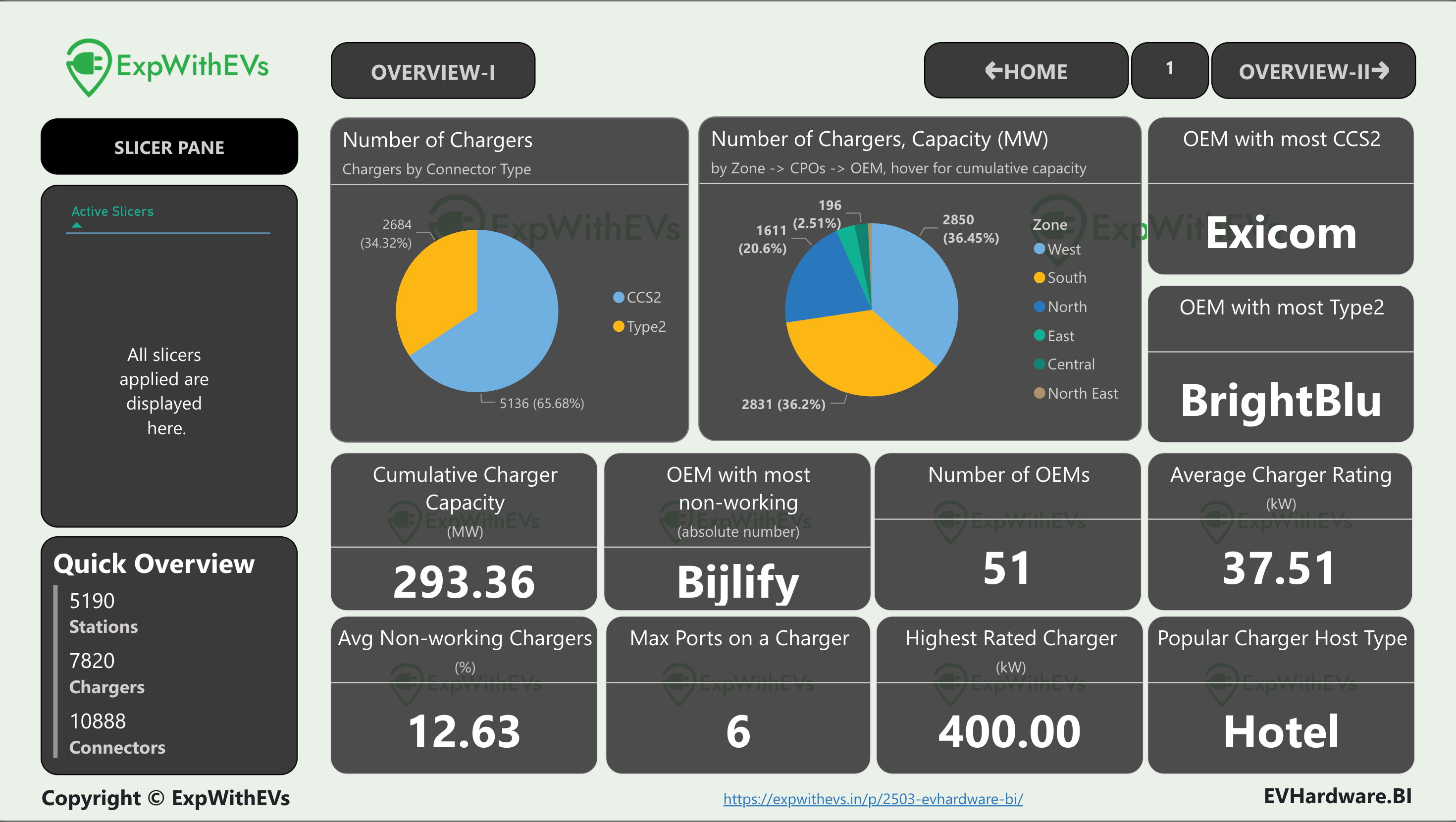Viewport: 1456px width, 822px height.
Task: Click the 2831 (36.2%) data label
Action: (x=783, y=404)
